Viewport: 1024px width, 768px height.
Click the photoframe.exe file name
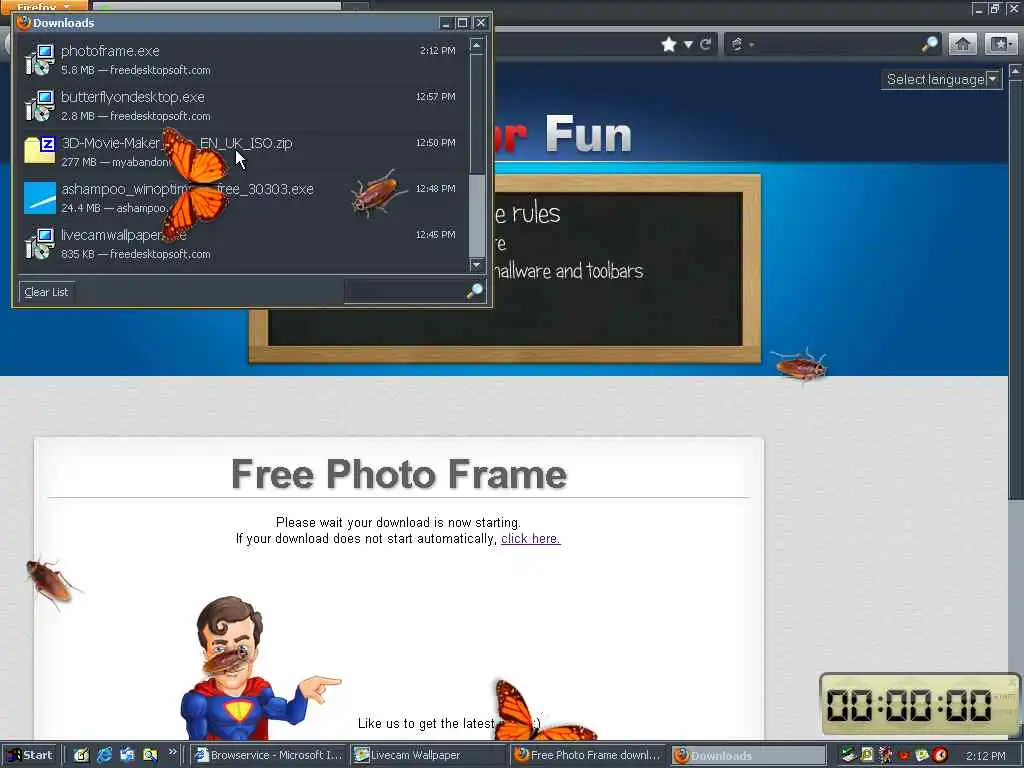click(110, 51)
